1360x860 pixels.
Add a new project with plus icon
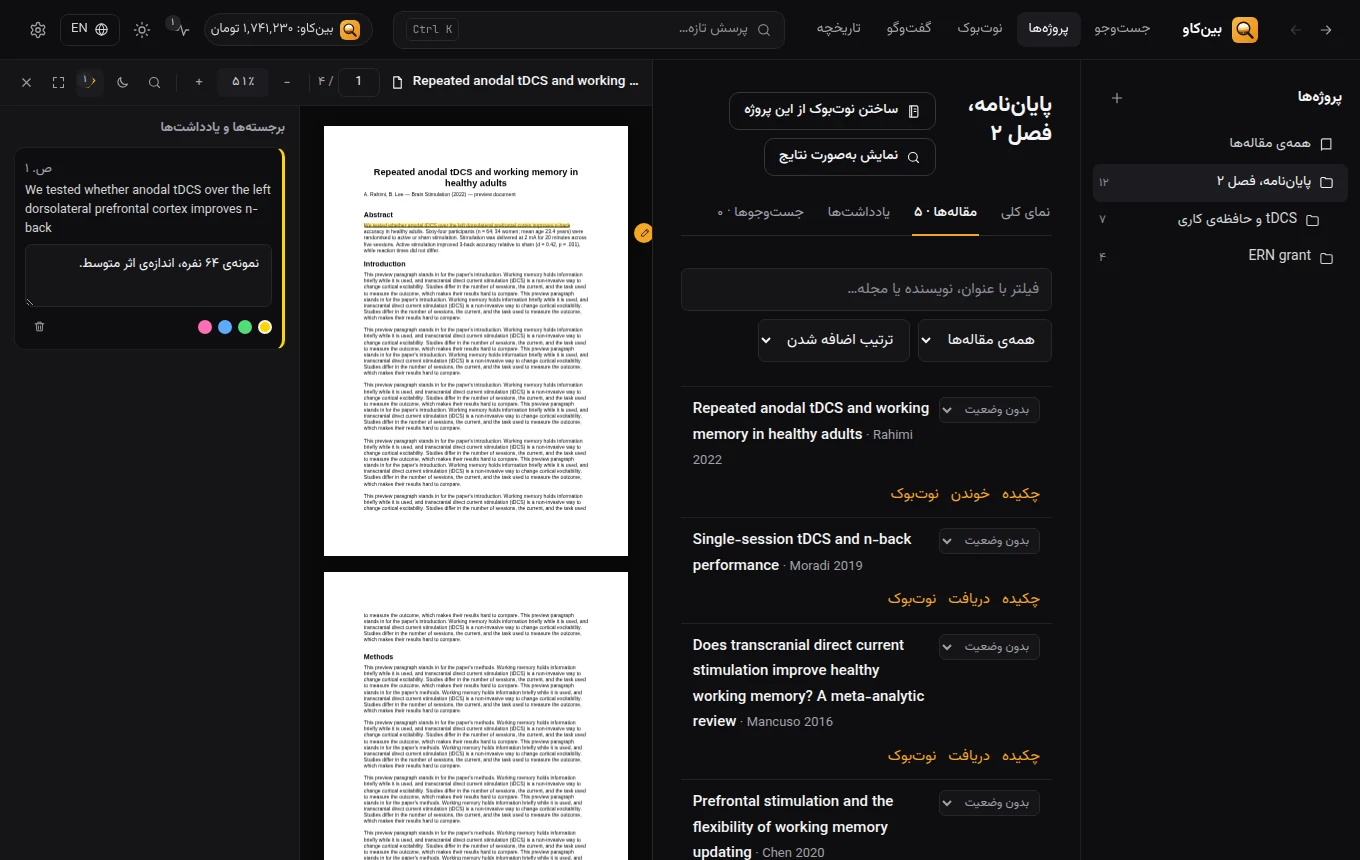point(1117,98)
